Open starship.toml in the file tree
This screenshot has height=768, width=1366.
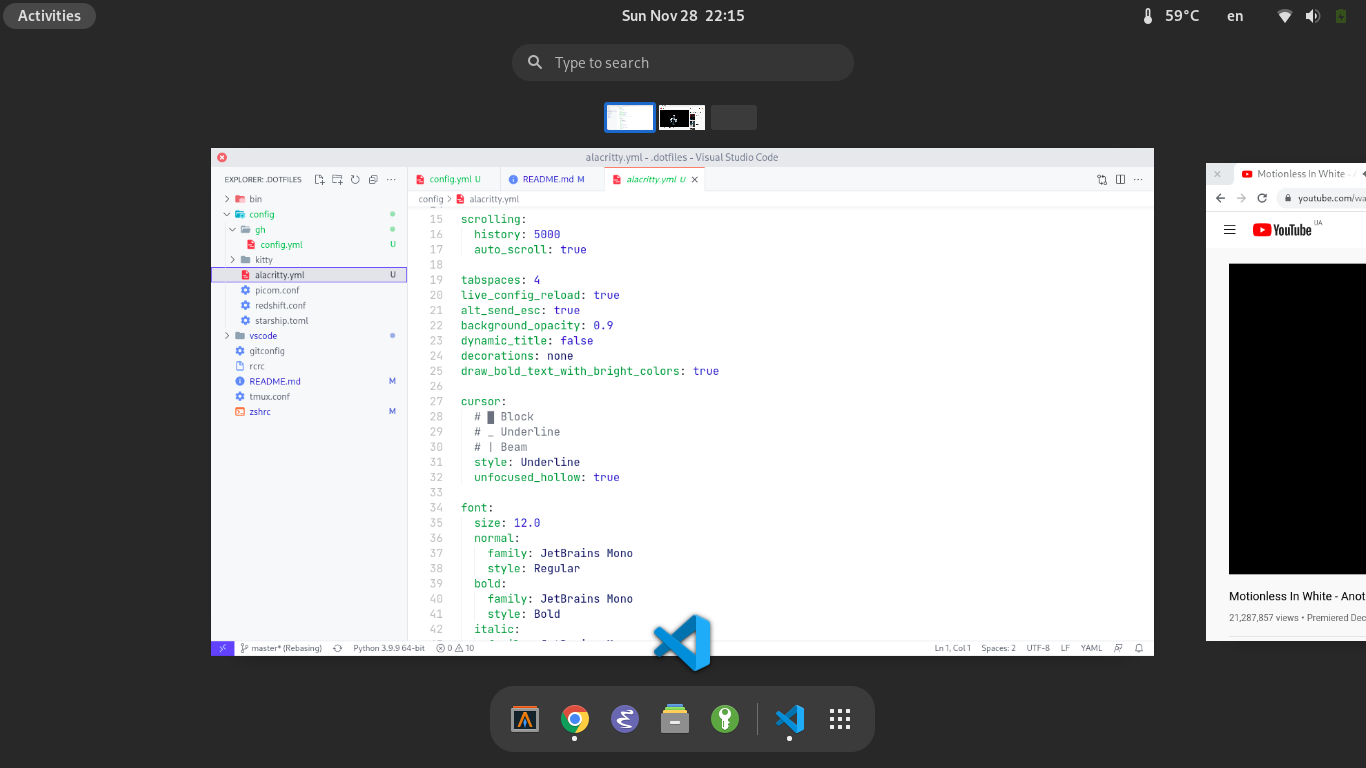[x=281, y=321]
